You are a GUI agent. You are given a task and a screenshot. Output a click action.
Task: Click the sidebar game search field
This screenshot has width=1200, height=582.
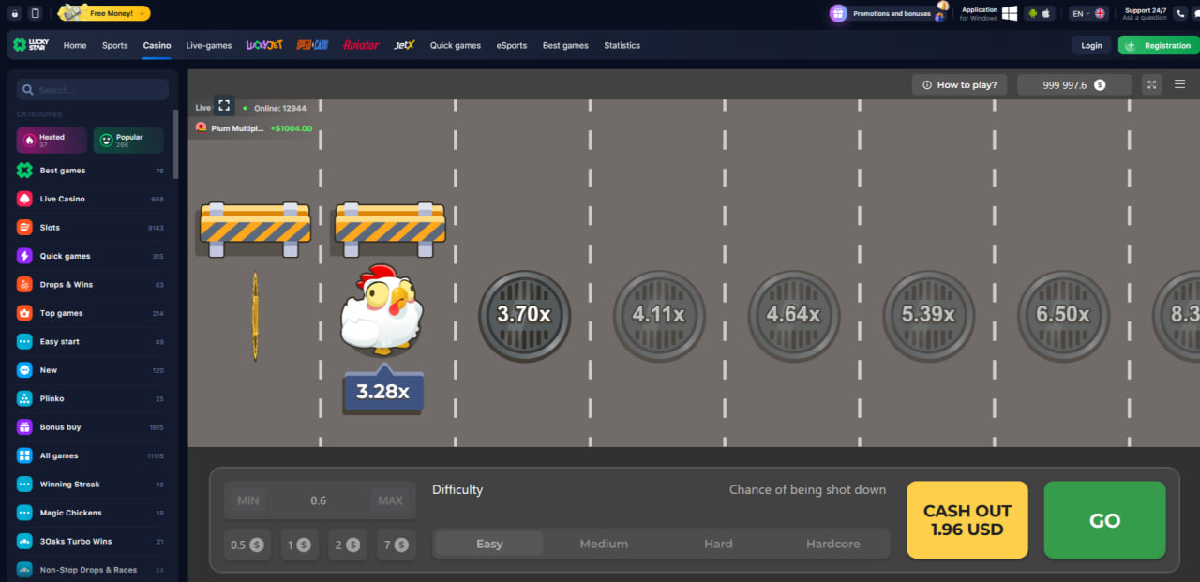click(x=92, y=90)
